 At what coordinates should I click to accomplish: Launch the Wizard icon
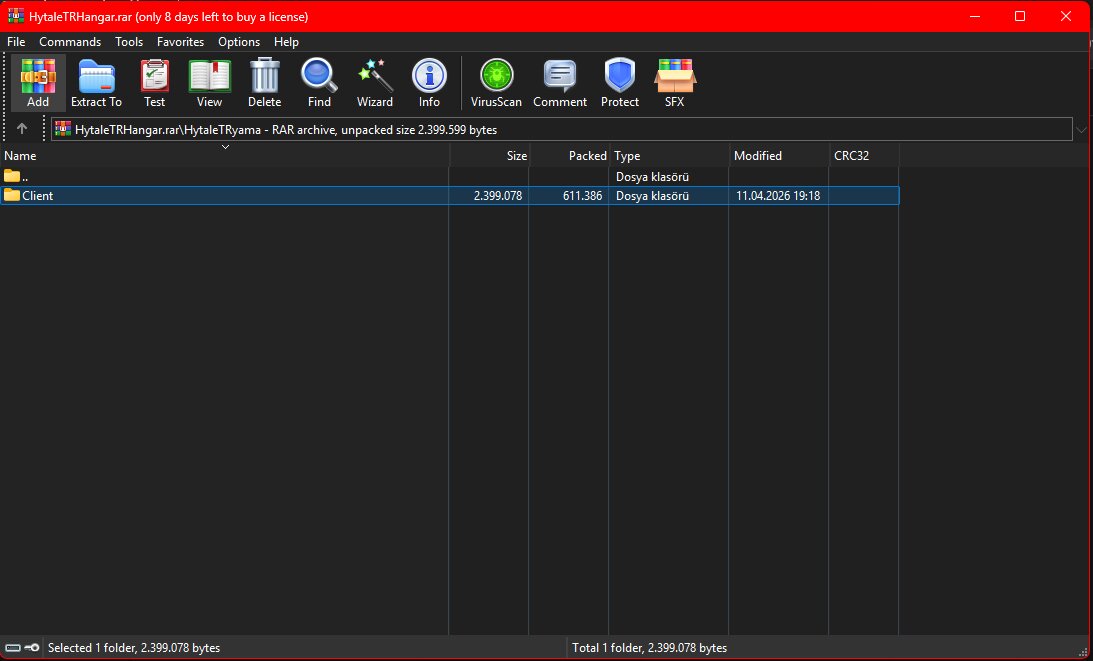[x=374, y=82]
